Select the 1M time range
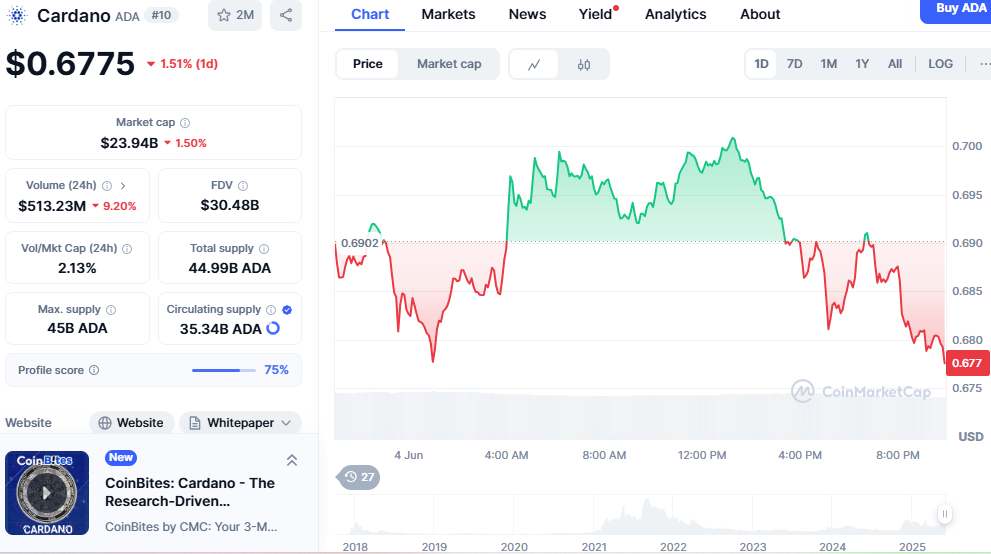 pos(829,64)
